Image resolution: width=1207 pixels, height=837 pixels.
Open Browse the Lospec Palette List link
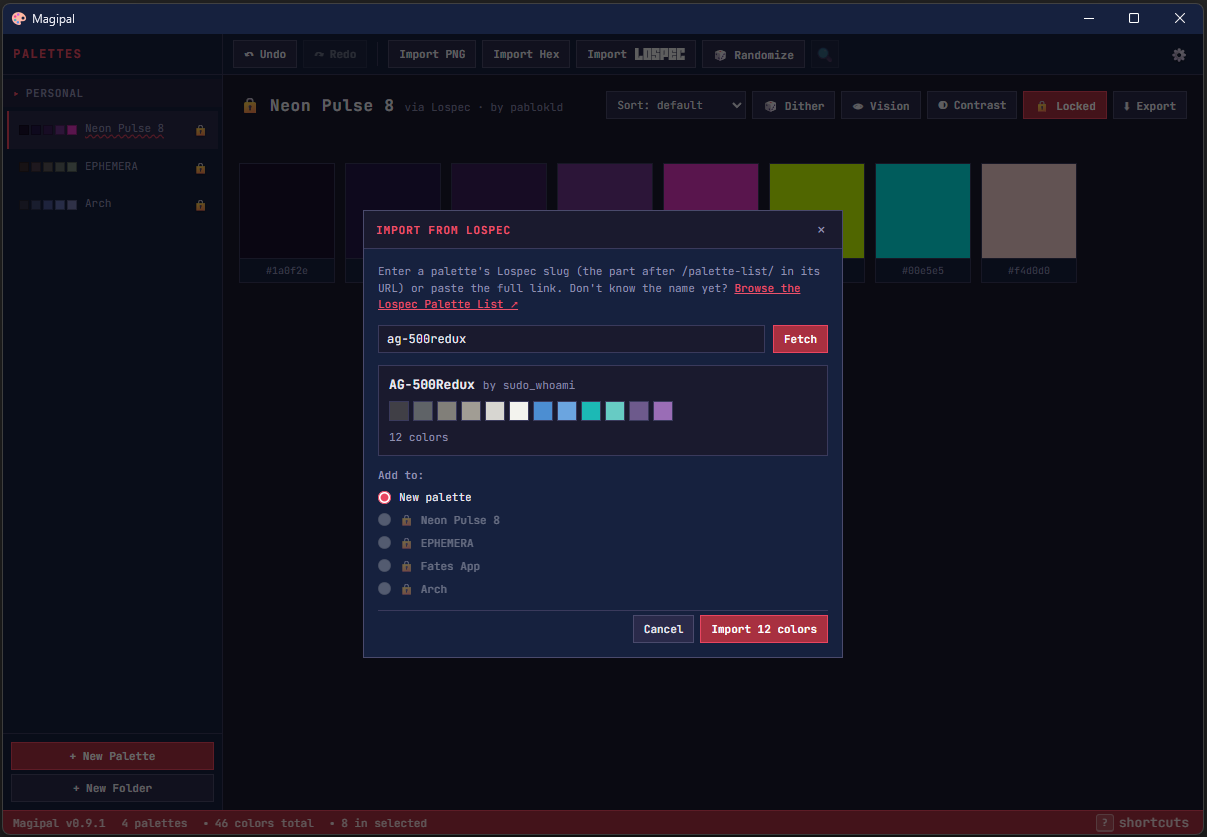(x=768, y=288)
